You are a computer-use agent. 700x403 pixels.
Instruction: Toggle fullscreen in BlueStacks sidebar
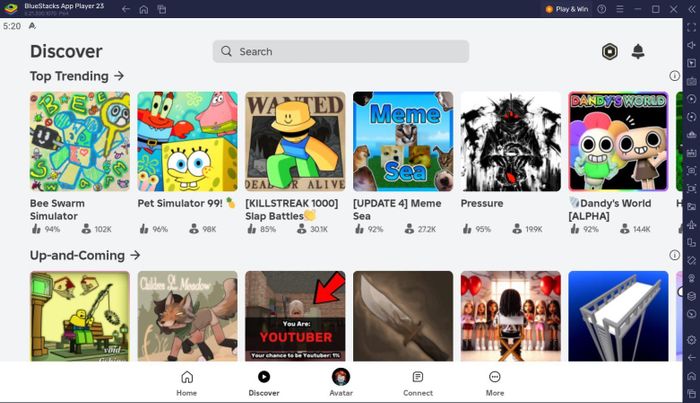pos(692,27)
